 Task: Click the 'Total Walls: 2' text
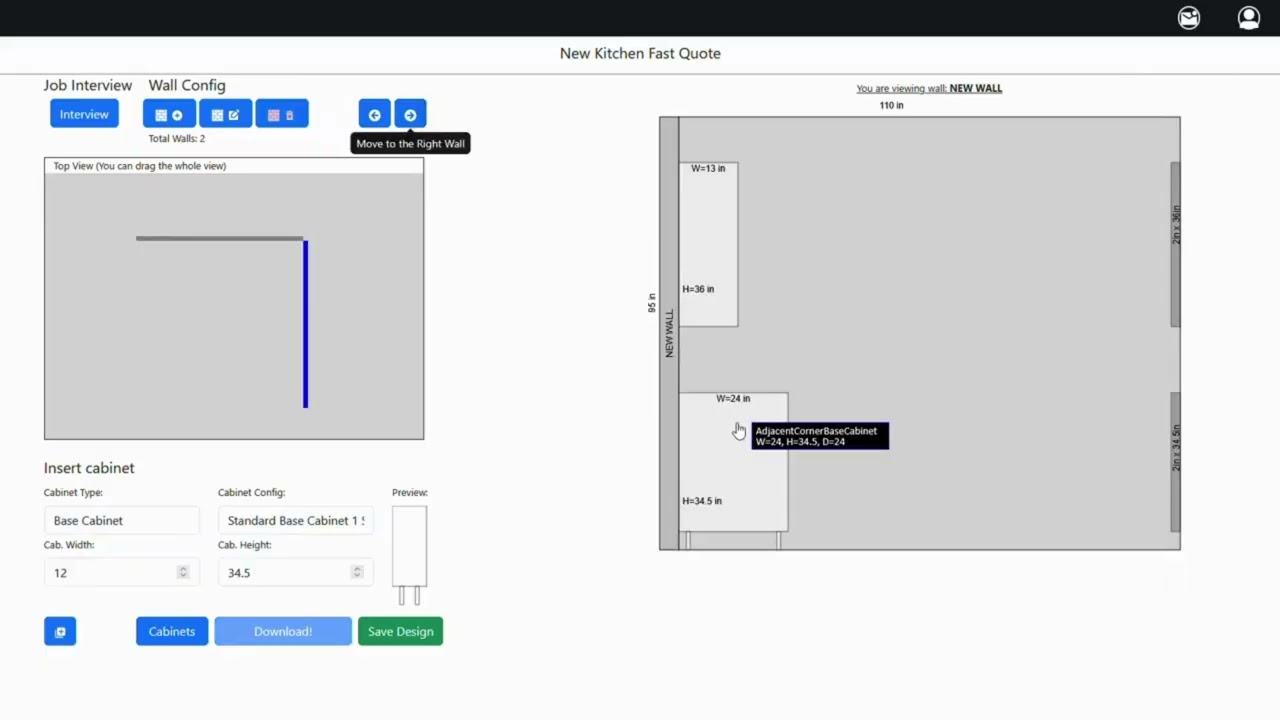[x=177, y=139]
